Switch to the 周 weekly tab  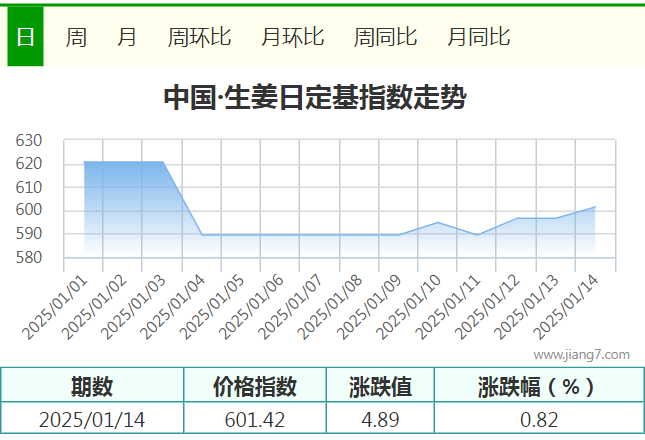(76, 37)
